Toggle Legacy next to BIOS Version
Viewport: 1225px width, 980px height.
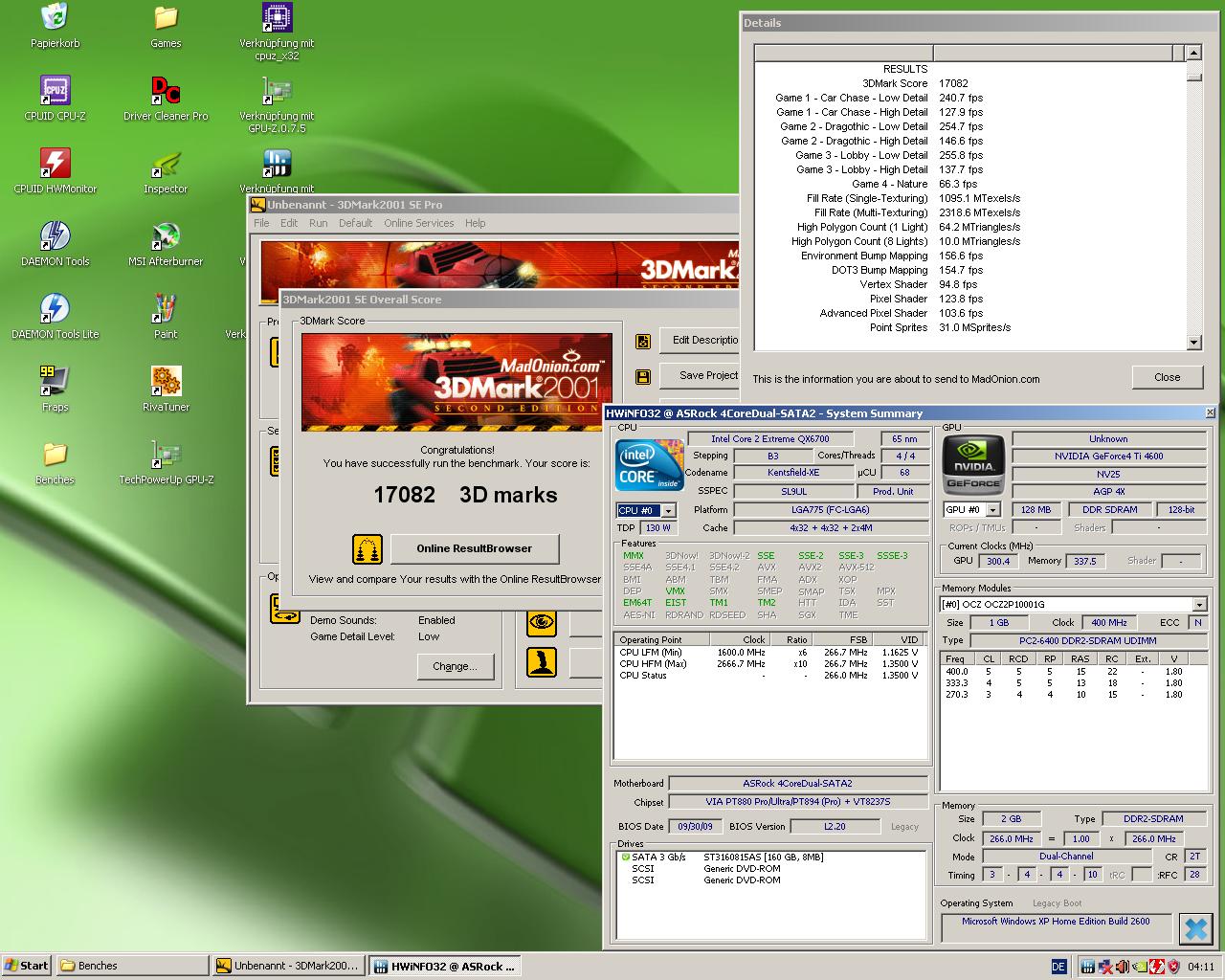[x=903, y=826]
